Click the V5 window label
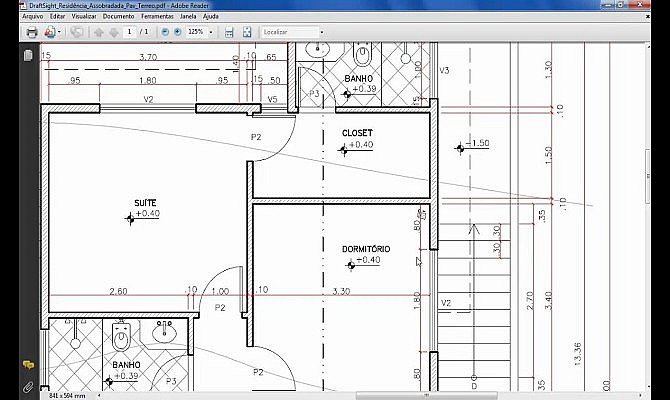The image size is (670, 400). click(x=272, y=99)
